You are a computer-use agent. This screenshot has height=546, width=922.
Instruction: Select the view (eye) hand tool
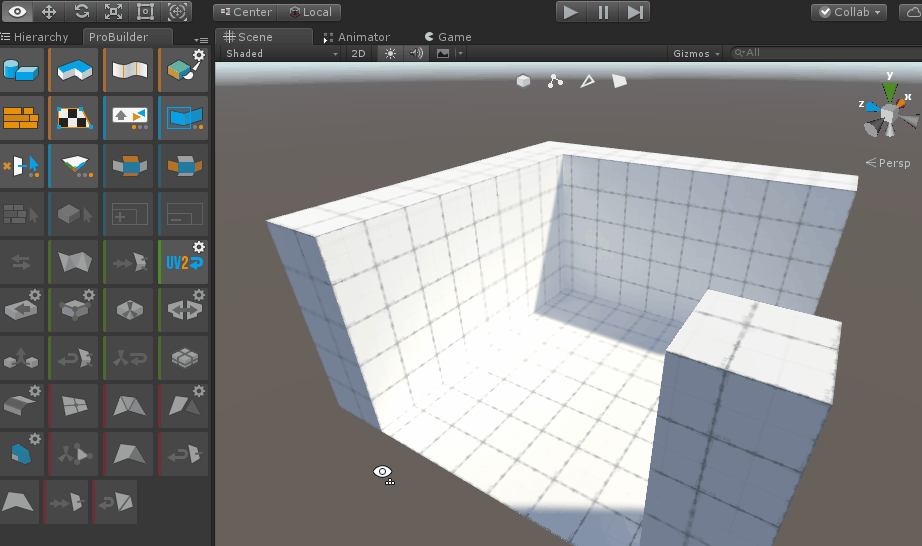point(16,11)
